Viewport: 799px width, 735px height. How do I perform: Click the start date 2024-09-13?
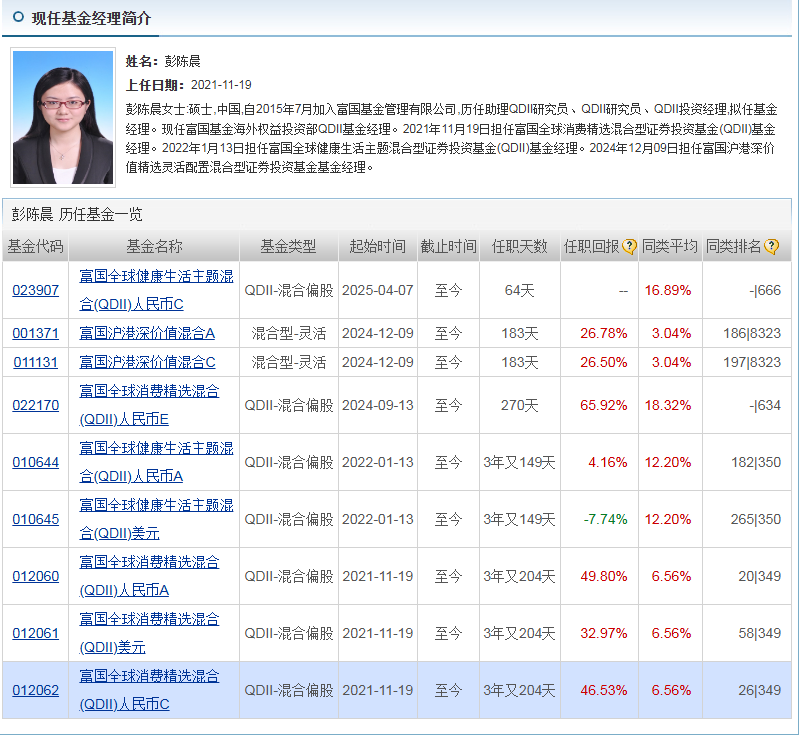click(378, 405)
